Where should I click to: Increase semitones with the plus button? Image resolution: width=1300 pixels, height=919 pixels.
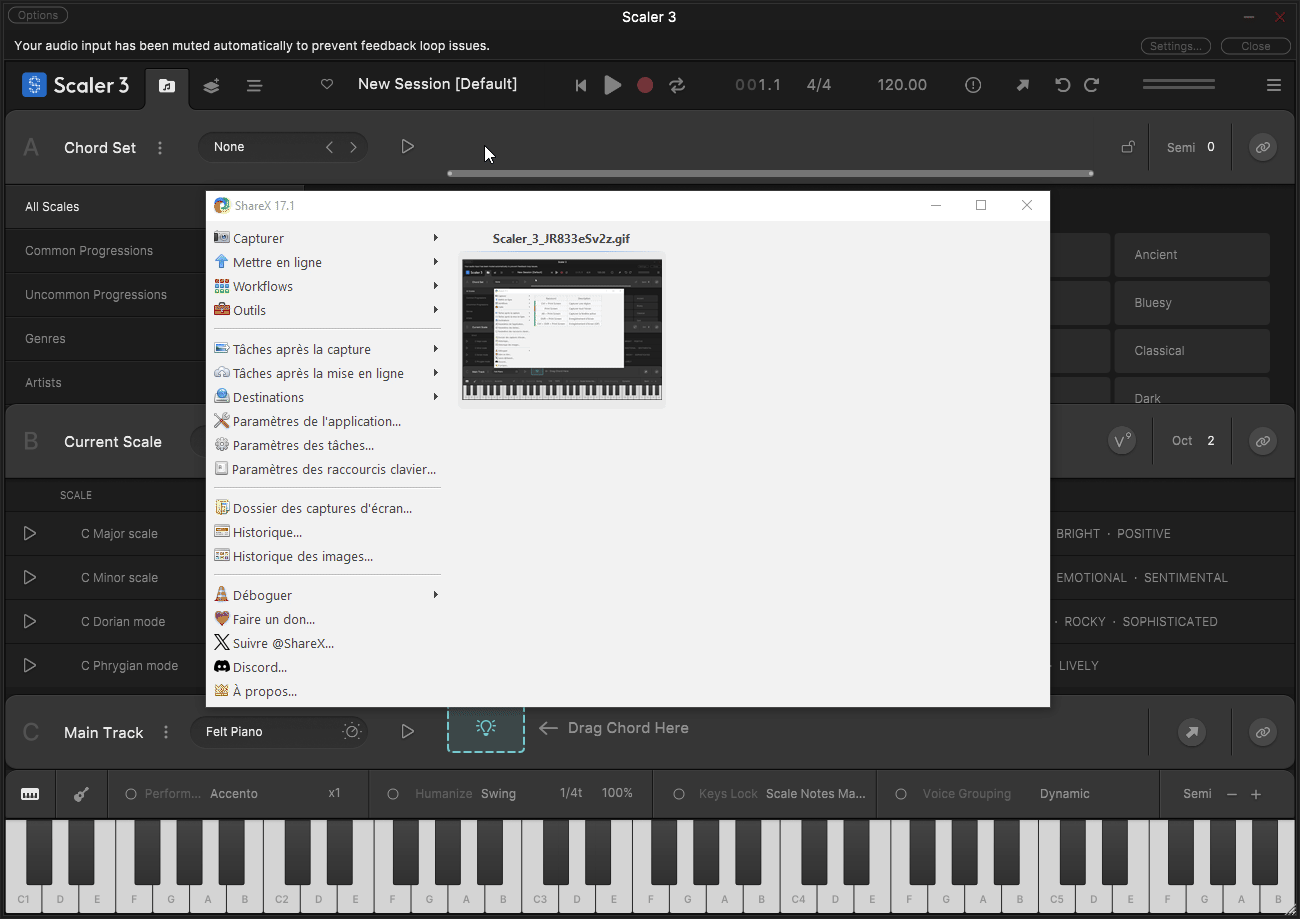coord(1256,794)
